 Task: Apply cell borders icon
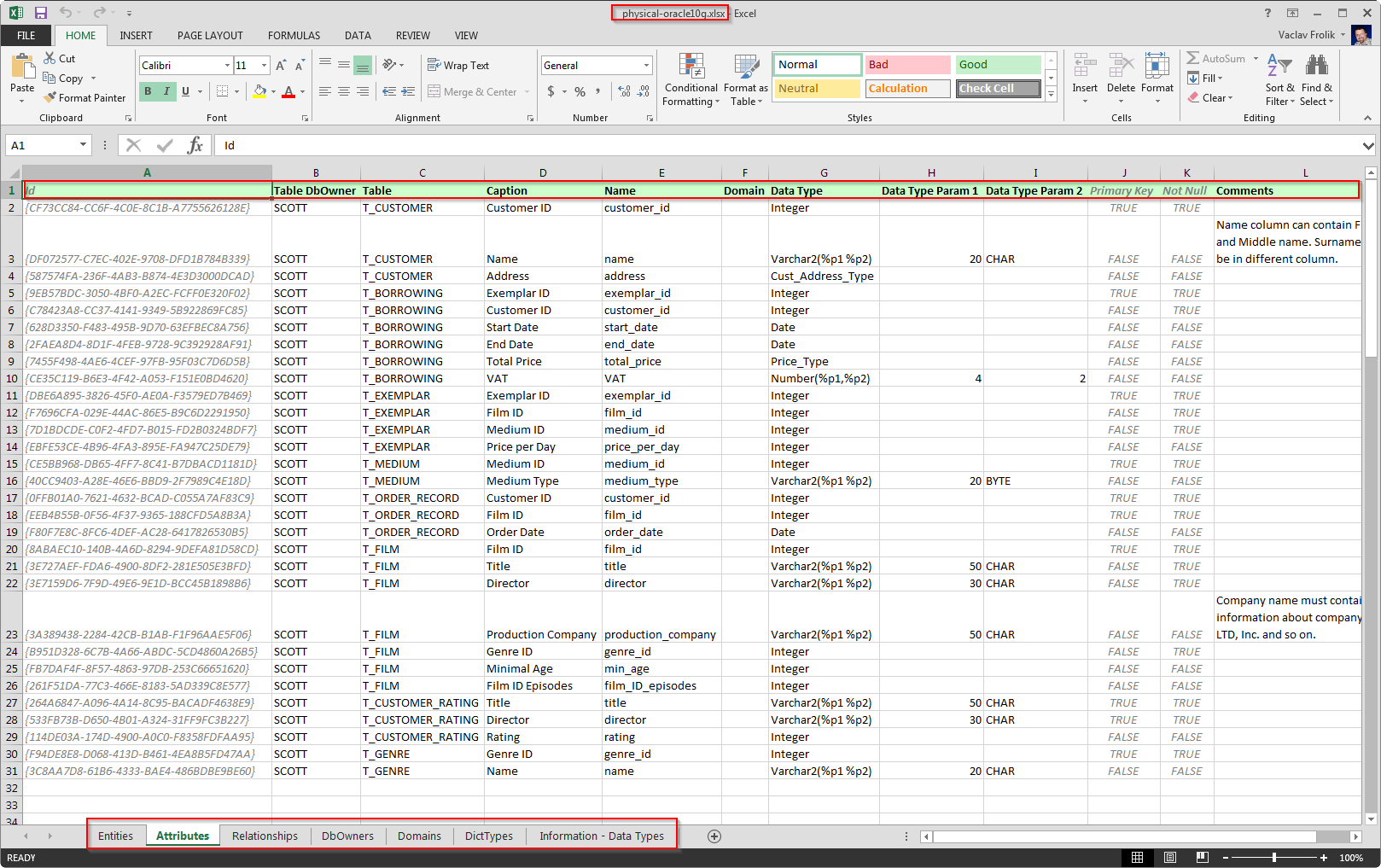tap(222, 91)
